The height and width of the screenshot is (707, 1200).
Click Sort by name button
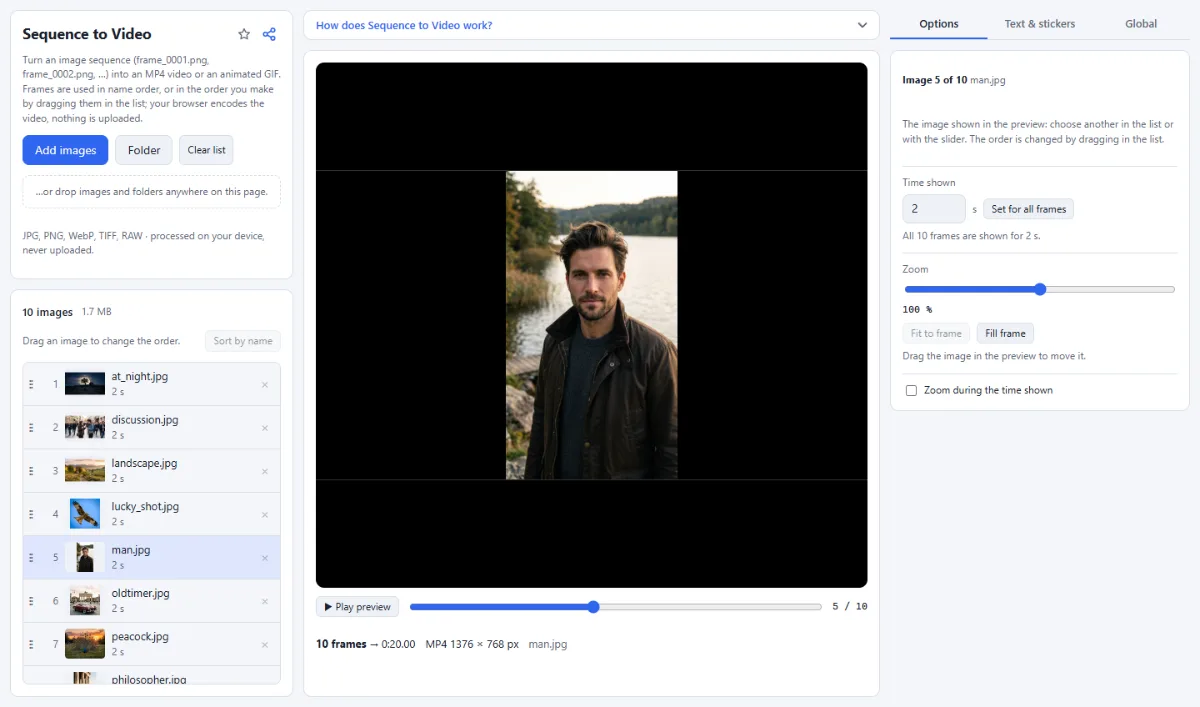click(x=243, y=341)
